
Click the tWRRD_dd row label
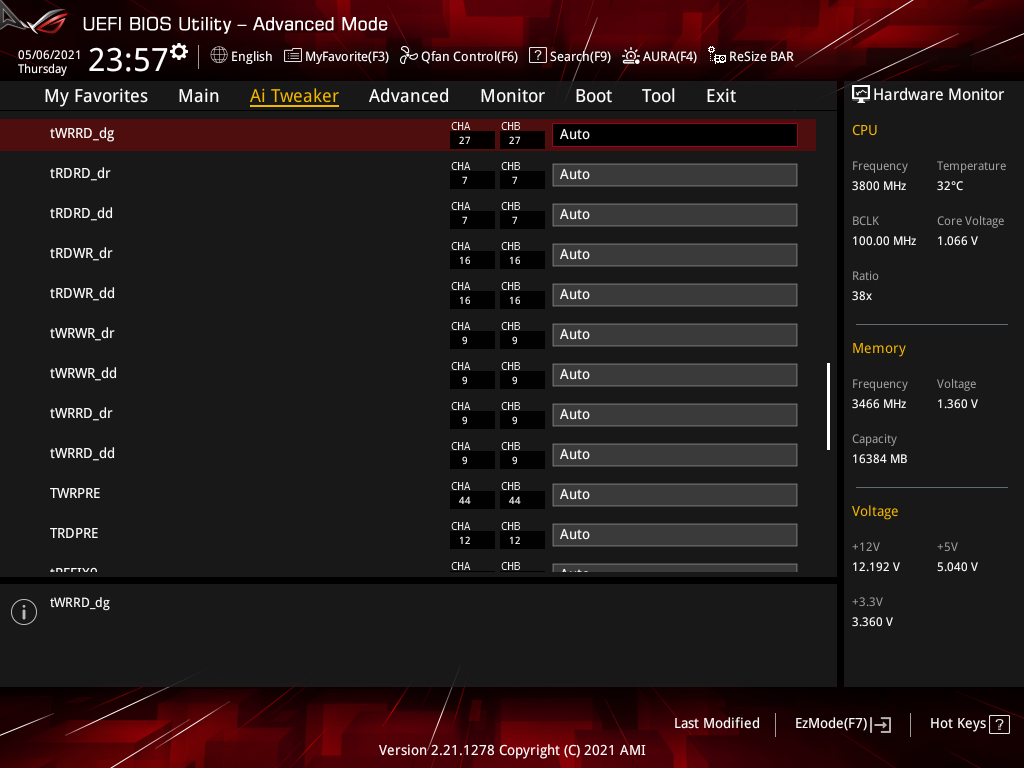tap(82, 453)
